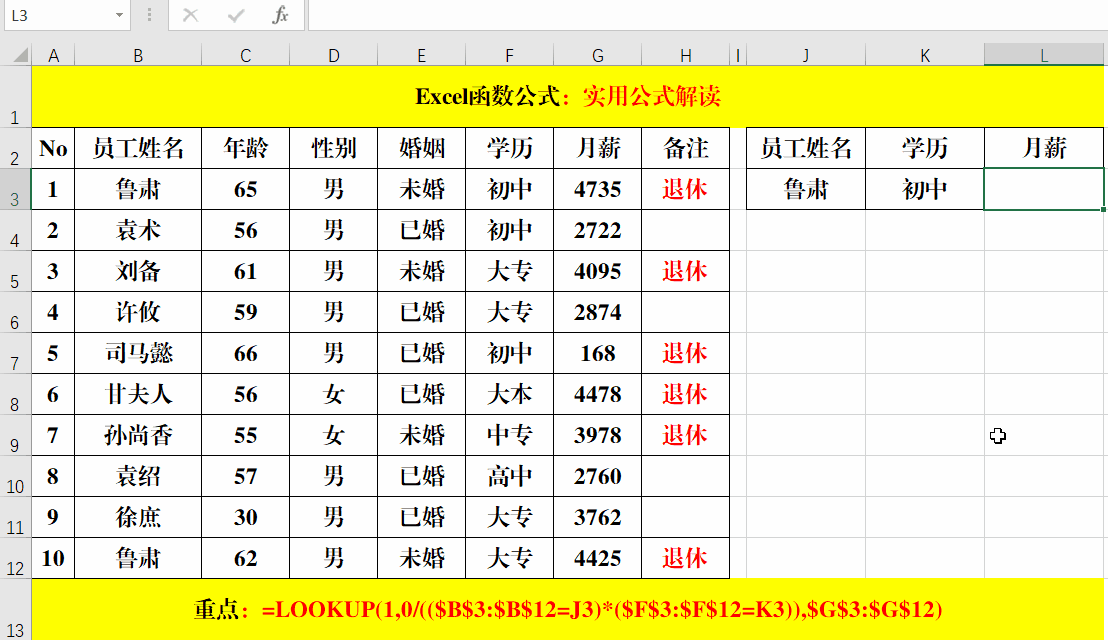Screen dimensions: 1108x640
Task: Select age cell 30
Action: pos(245,517)
